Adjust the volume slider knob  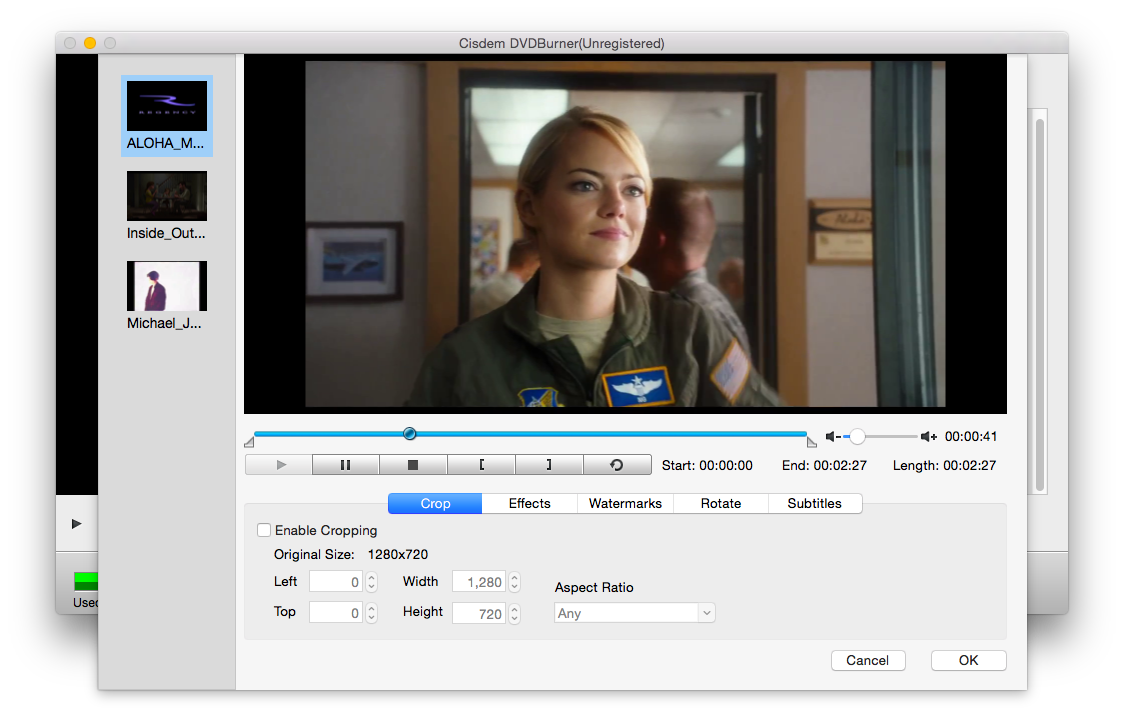coord(857,436)
